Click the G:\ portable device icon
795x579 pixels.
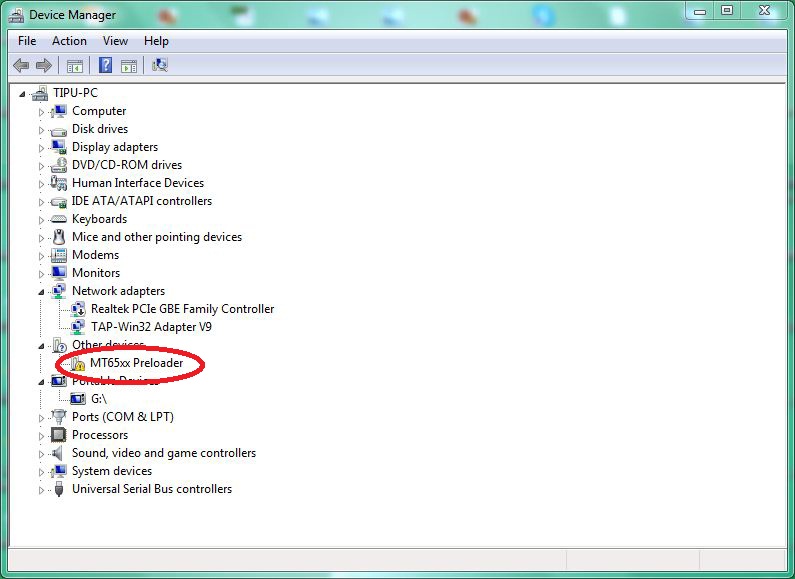tap(78, 399)
